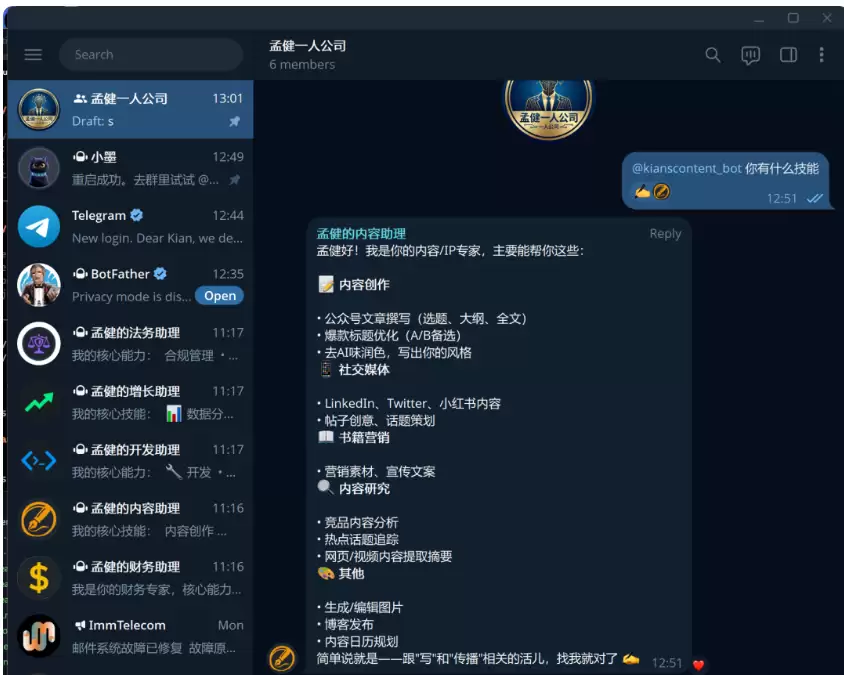Click the 小墨 cat avatar
Image resolution: width=844 pixels, height=675 pixels.
(39, 168)
